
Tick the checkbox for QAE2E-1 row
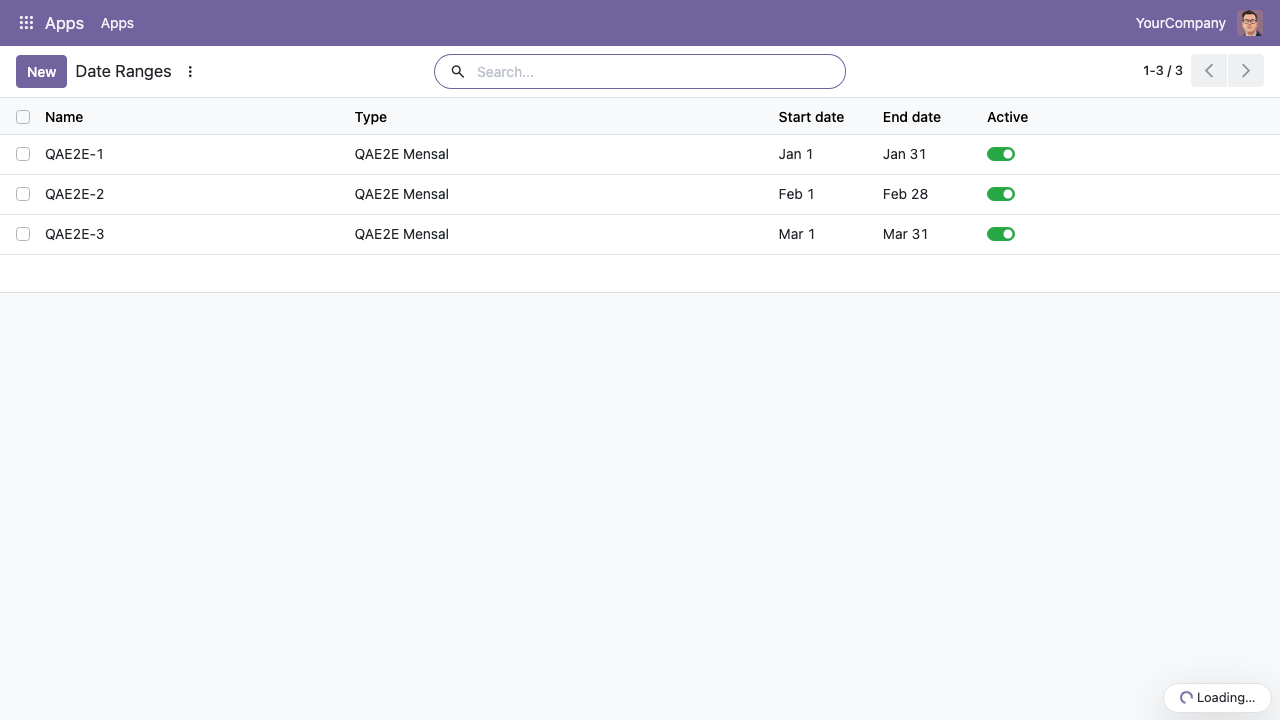tap(23, 154)
